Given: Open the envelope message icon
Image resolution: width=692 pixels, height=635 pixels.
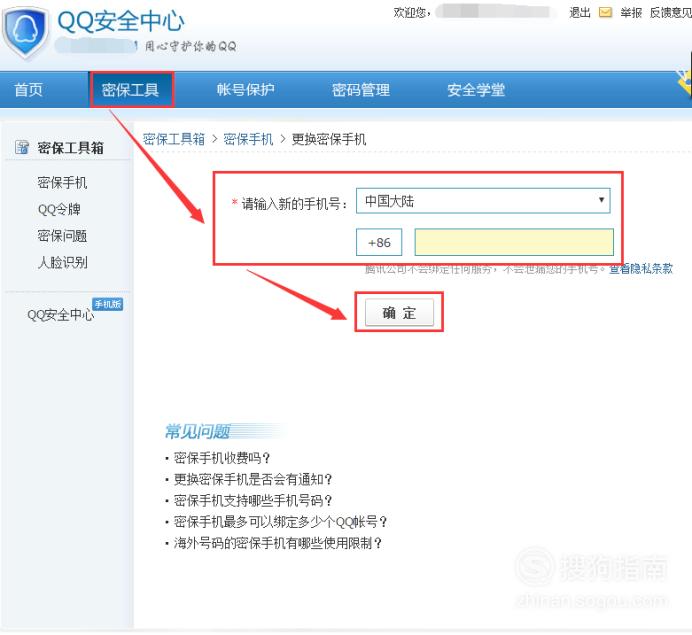Looking at the screenshot, I should [x=605, y=12].
